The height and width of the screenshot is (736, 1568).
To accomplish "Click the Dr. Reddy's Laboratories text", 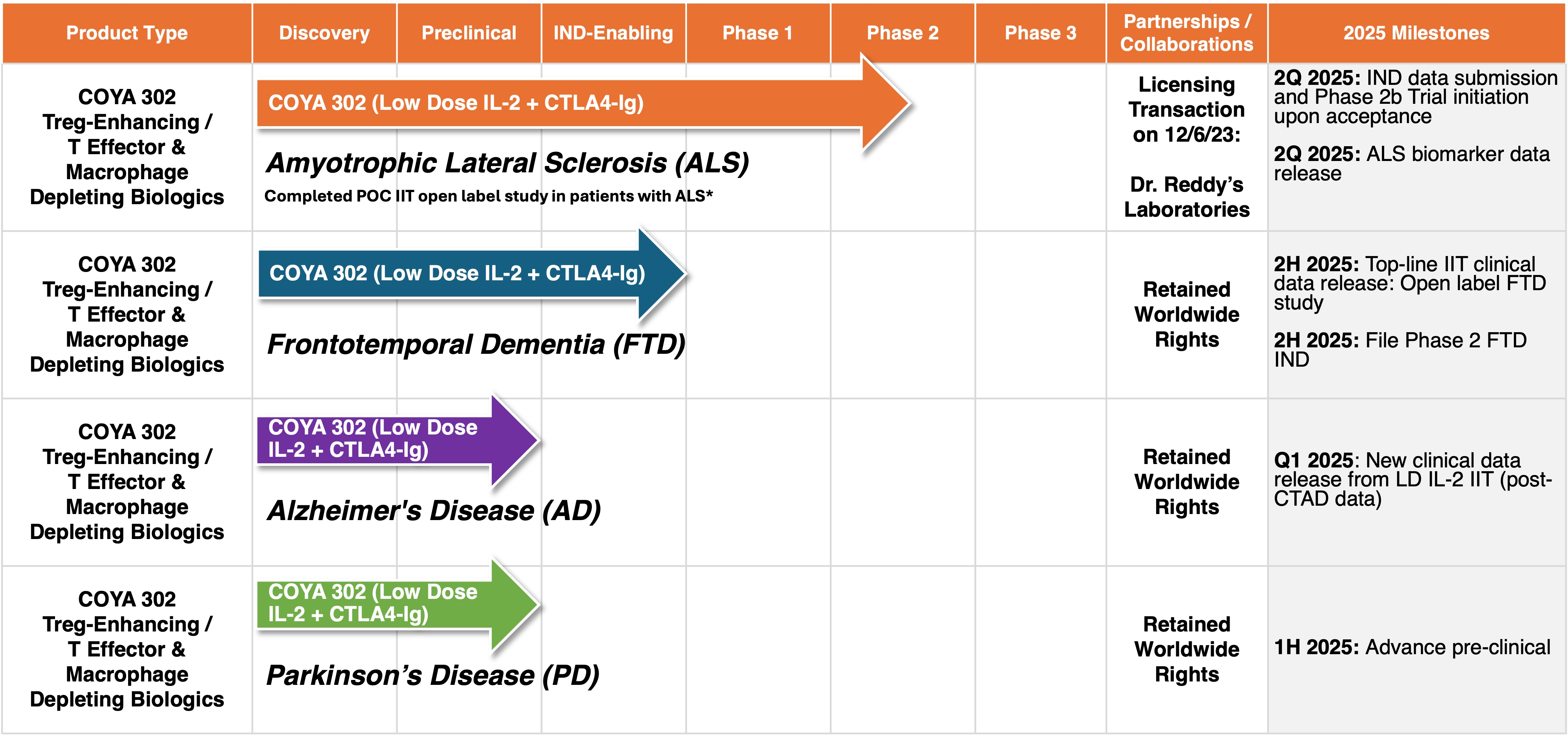I will click(x=1186, y=197).
